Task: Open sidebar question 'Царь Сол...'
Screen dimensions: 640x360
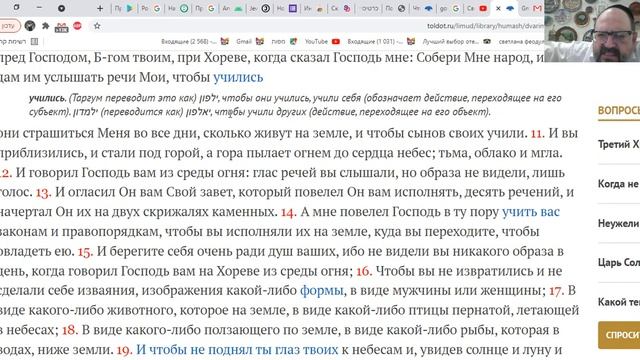Action: (619, 262)
